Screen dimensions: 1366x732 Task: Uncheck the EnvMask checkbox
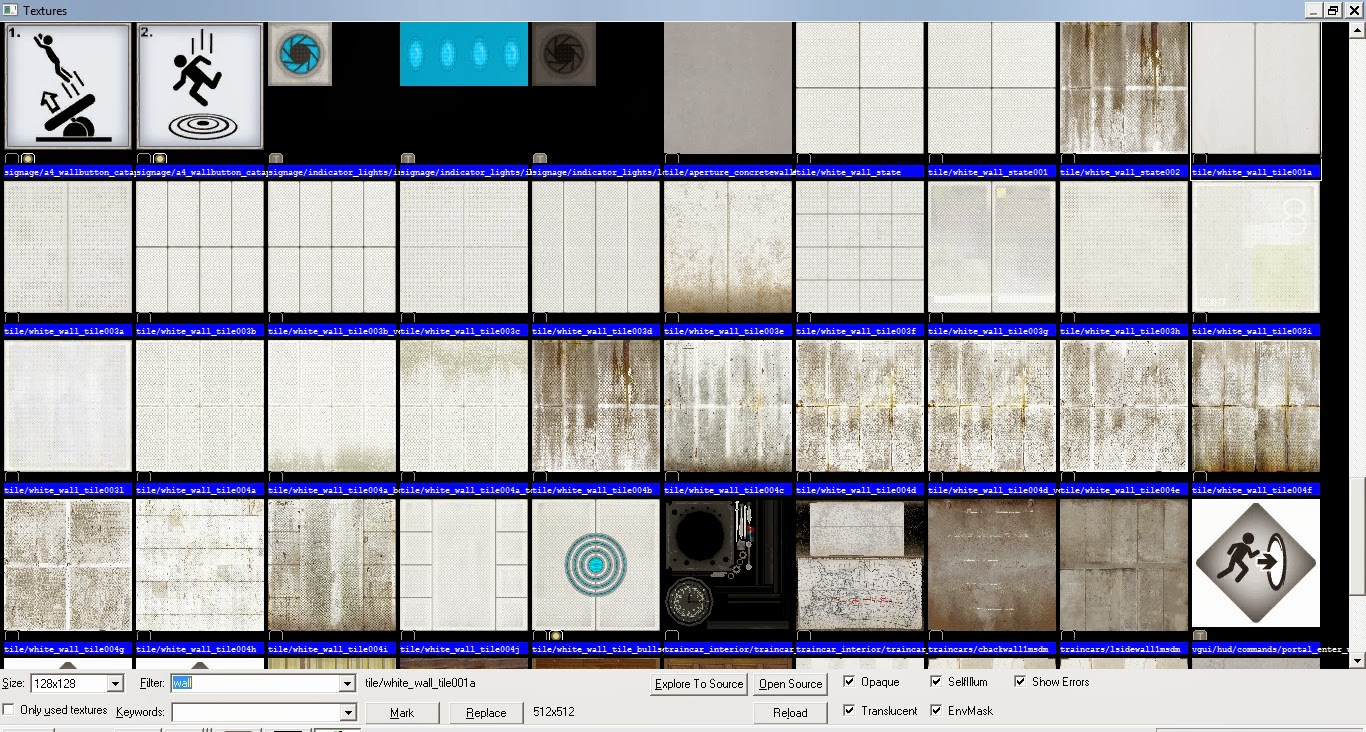936,710
